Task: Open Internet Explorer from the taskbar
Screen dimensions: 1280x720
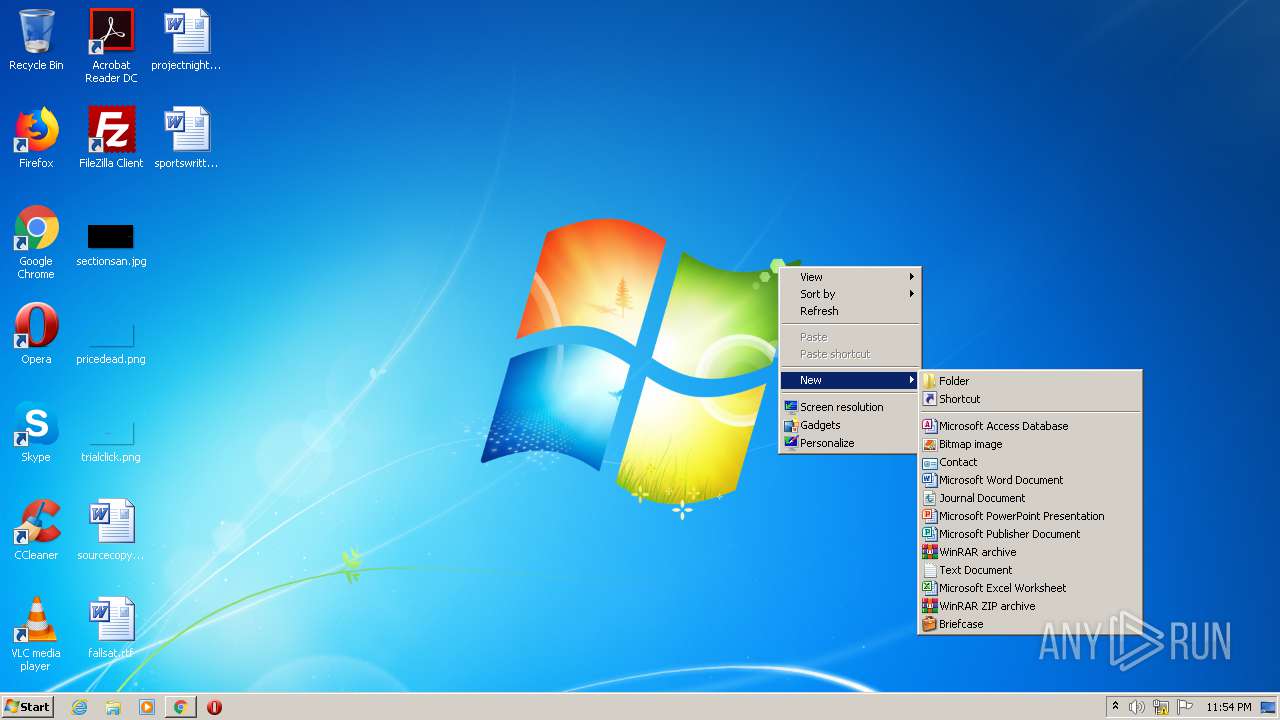Action: pos(79,707)
